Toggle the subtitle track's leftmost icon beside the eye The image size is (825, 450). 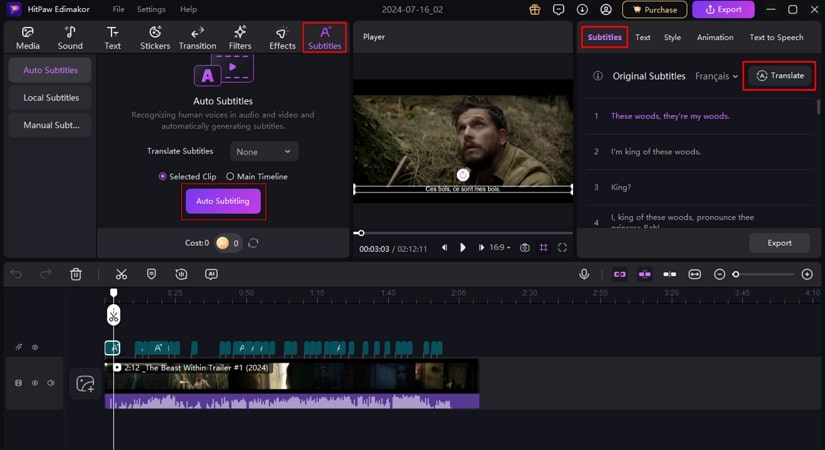(x=19, y=347)
